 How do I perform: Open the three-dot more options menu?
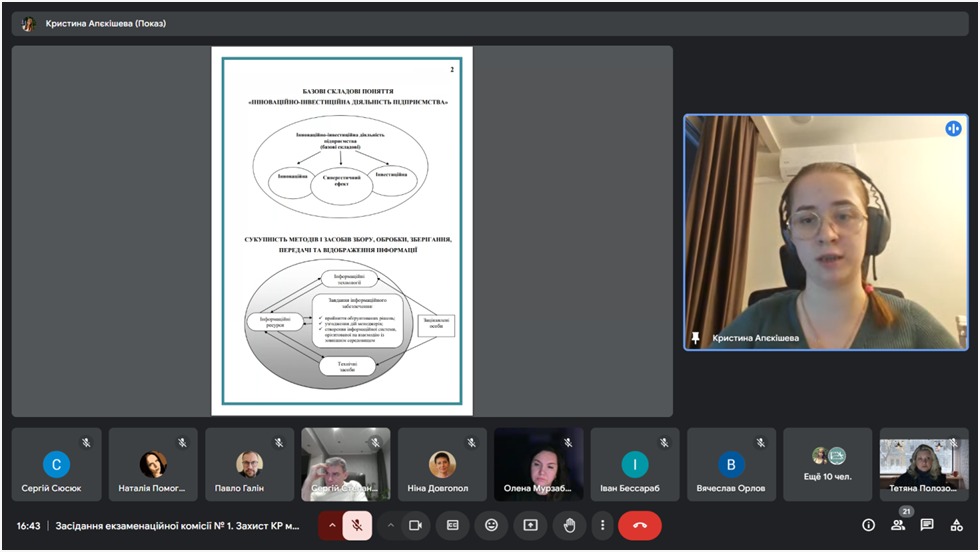pos(602,525)
